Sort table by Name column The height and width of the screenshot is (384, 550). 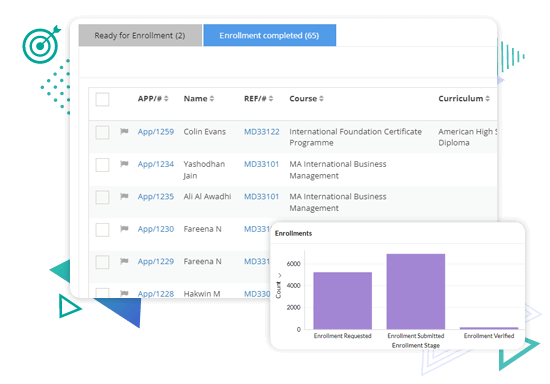click(199, 99)
